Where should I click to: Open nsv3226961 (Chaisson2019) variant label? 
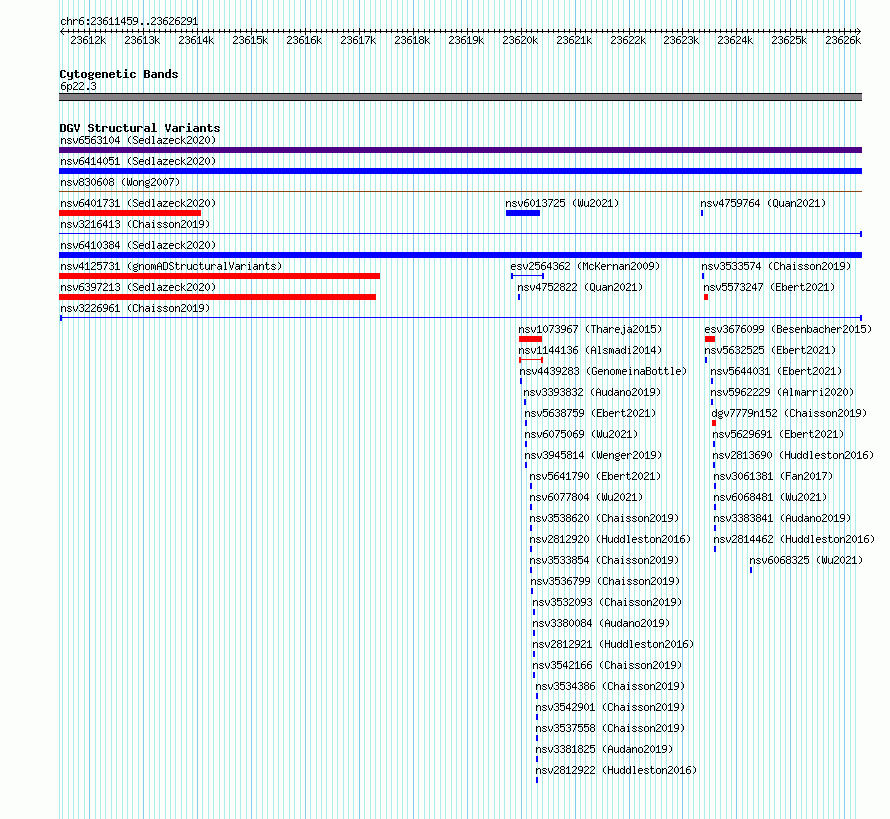tap(135, 308)
